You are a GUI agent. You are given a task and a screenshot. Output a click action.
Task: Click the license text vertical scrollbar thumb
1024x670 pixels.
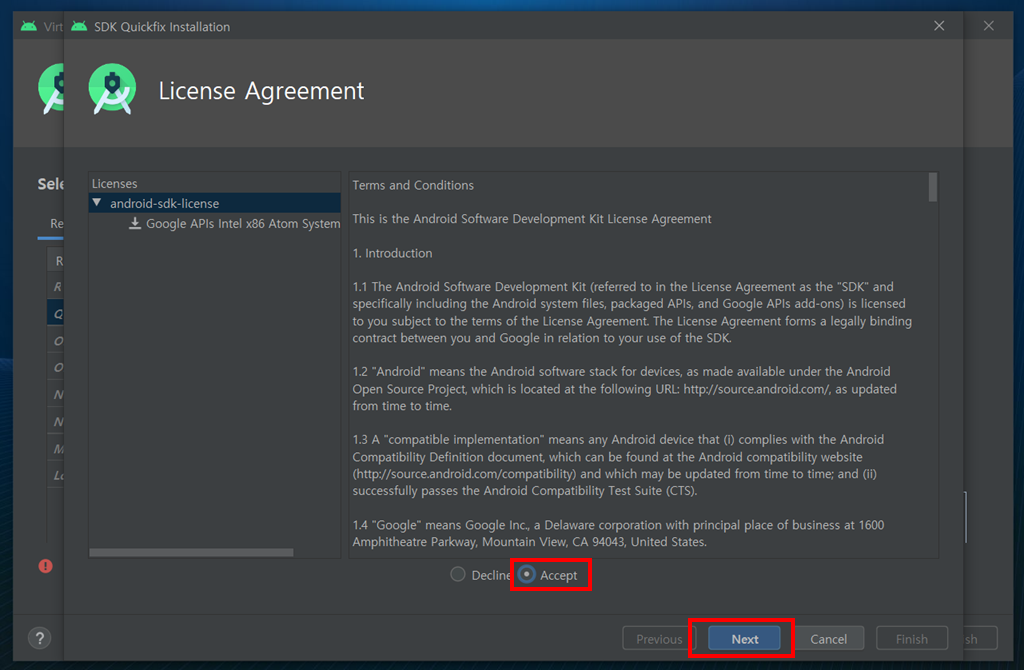pos(933,187)
